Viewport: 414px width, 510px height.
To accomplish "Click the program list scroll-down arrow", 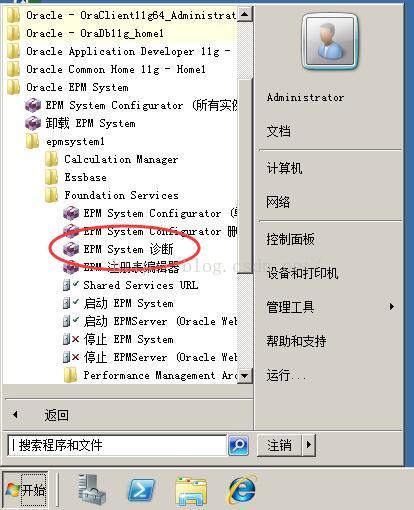I will (245, 376).
